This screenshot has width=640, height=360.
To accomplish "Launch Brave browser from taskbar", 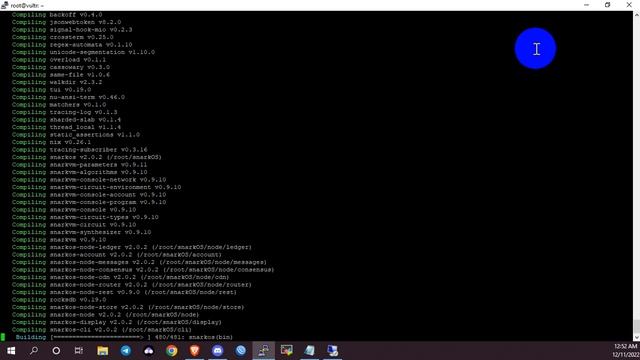I will coord(195,351).
